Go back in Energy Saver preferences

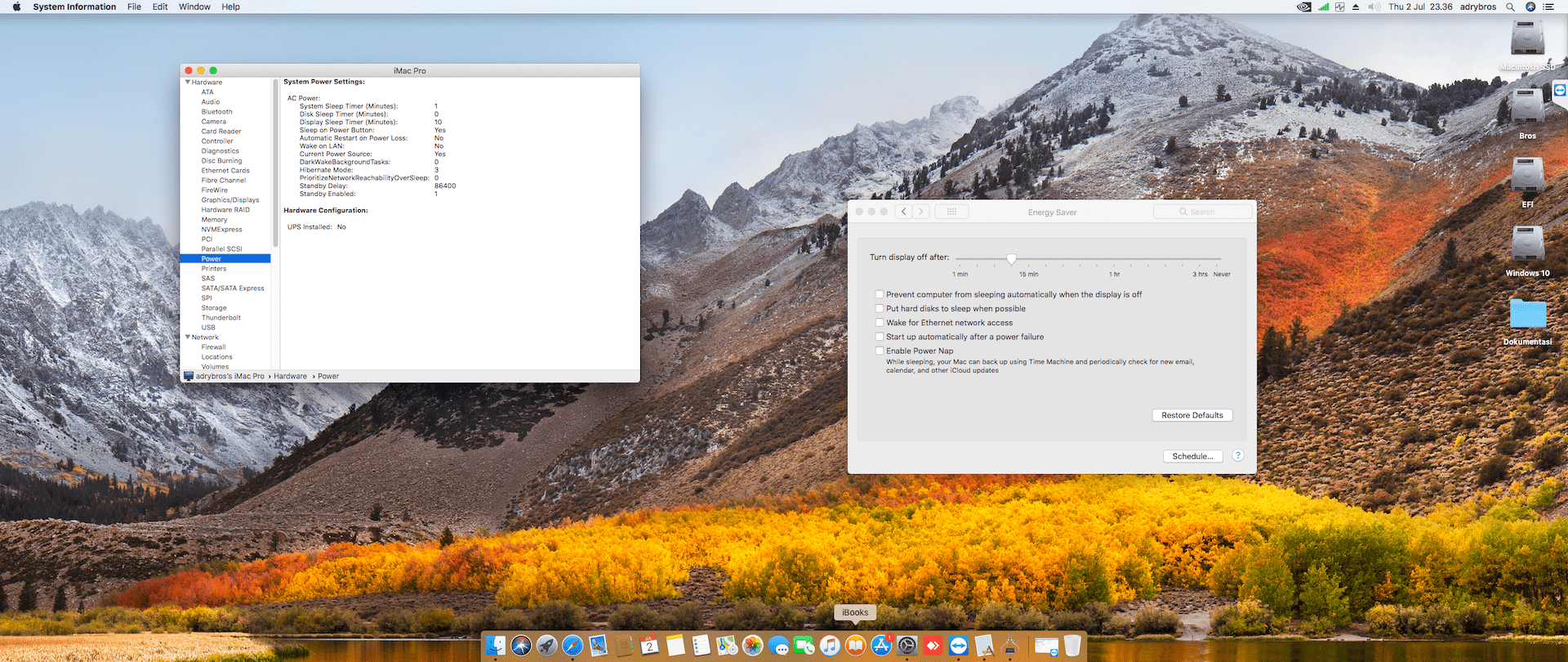tap(903, 212)
